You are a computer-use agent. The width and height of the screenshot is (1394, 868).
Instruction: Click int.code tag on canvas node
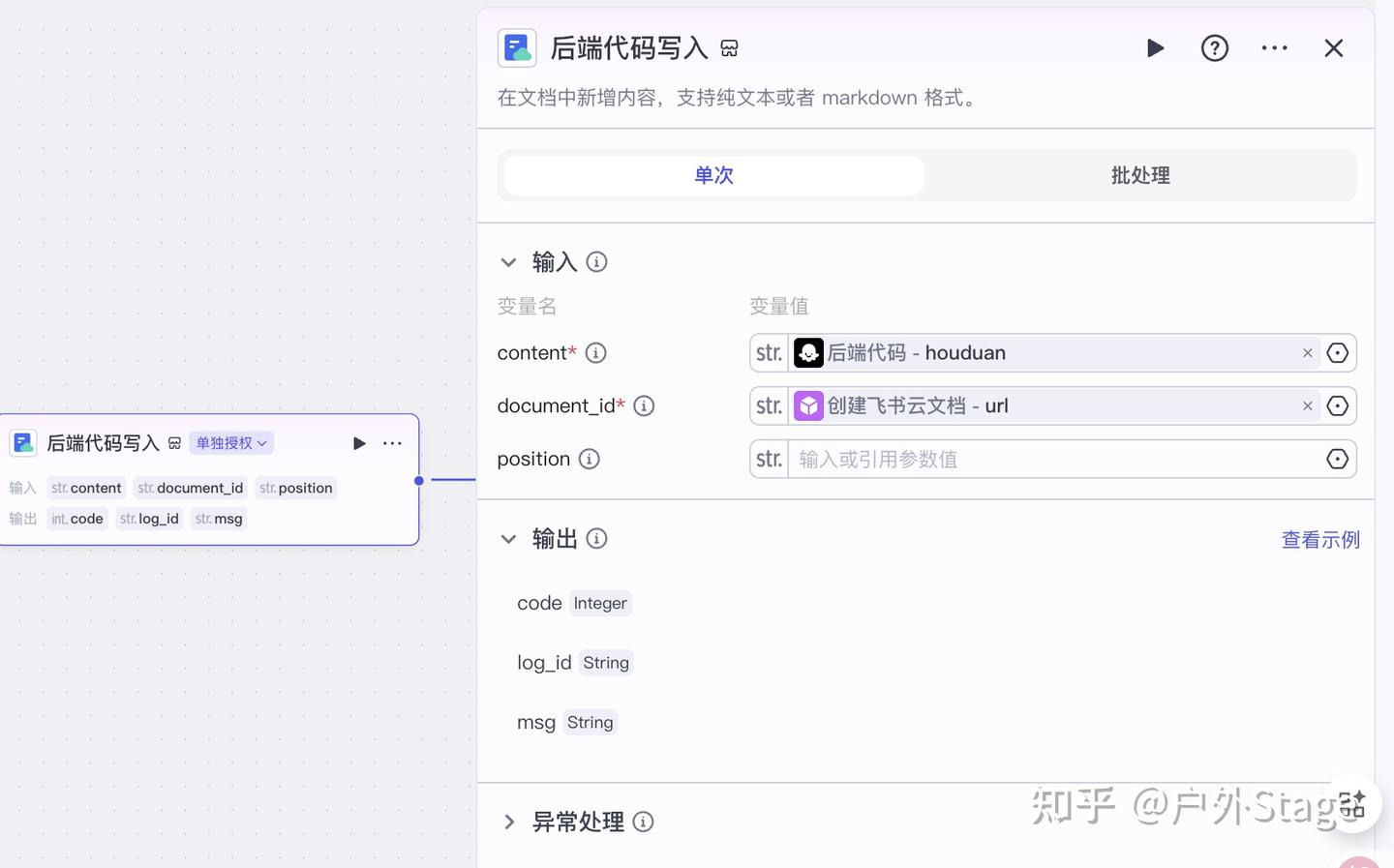click(x=77, y=519)
